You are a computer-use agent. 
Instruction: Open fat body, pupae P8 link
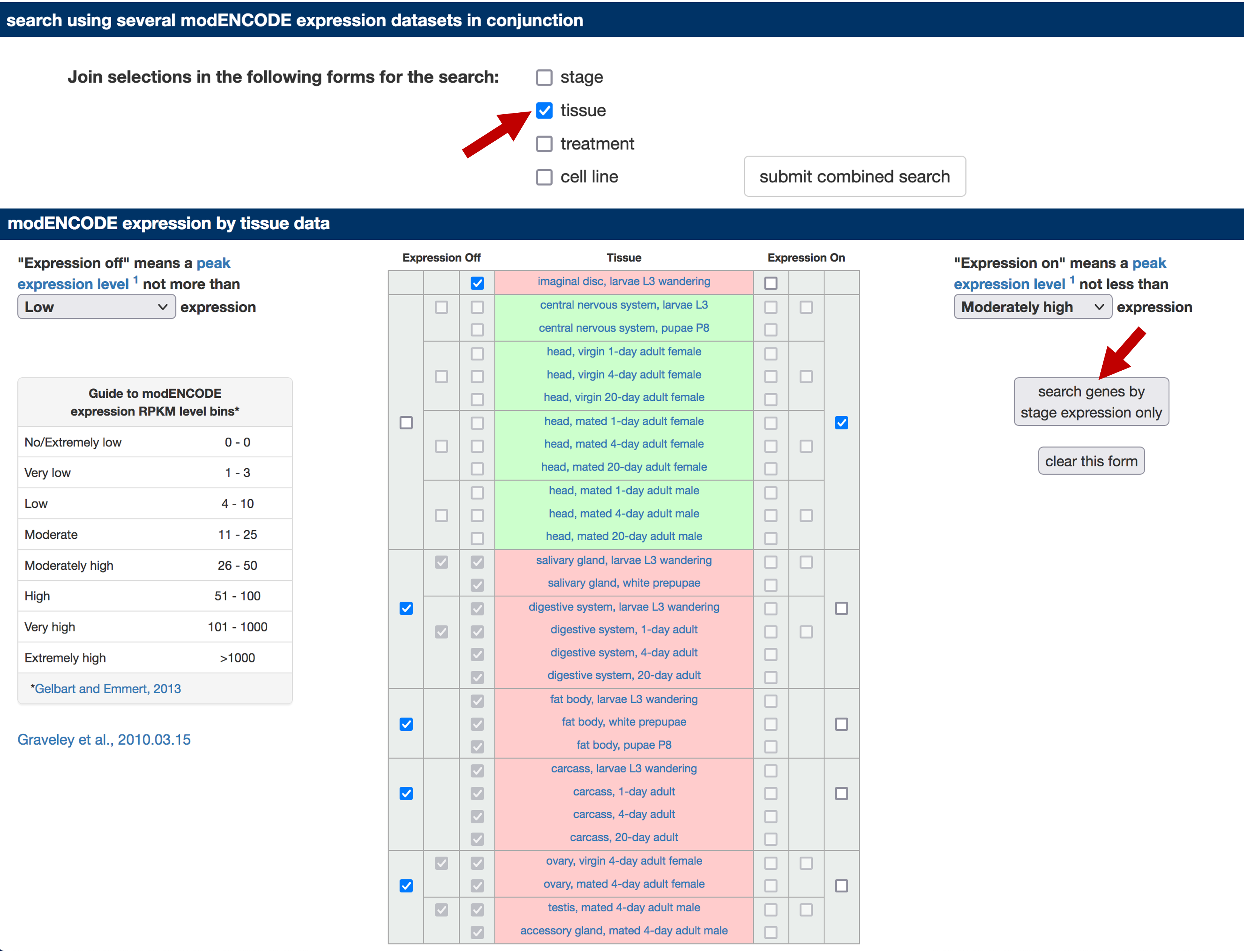click(x=624, y=745)
